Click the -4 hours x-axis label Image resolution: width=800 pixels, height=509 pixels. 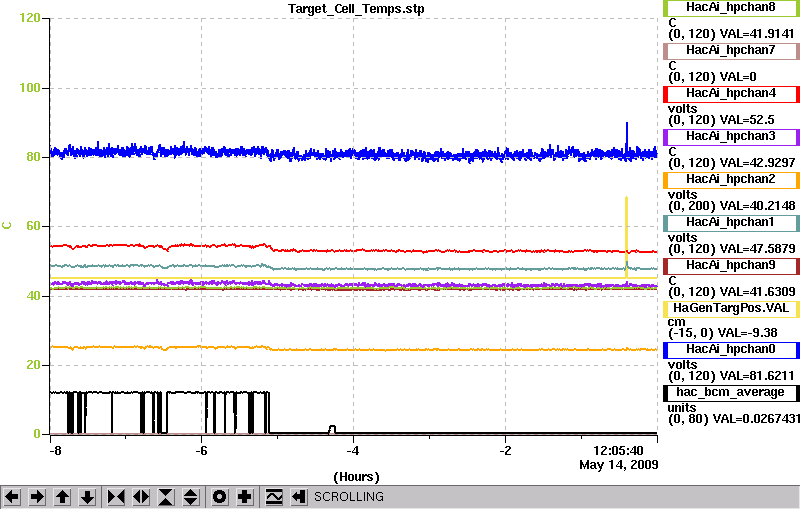[x=353, y=451]
